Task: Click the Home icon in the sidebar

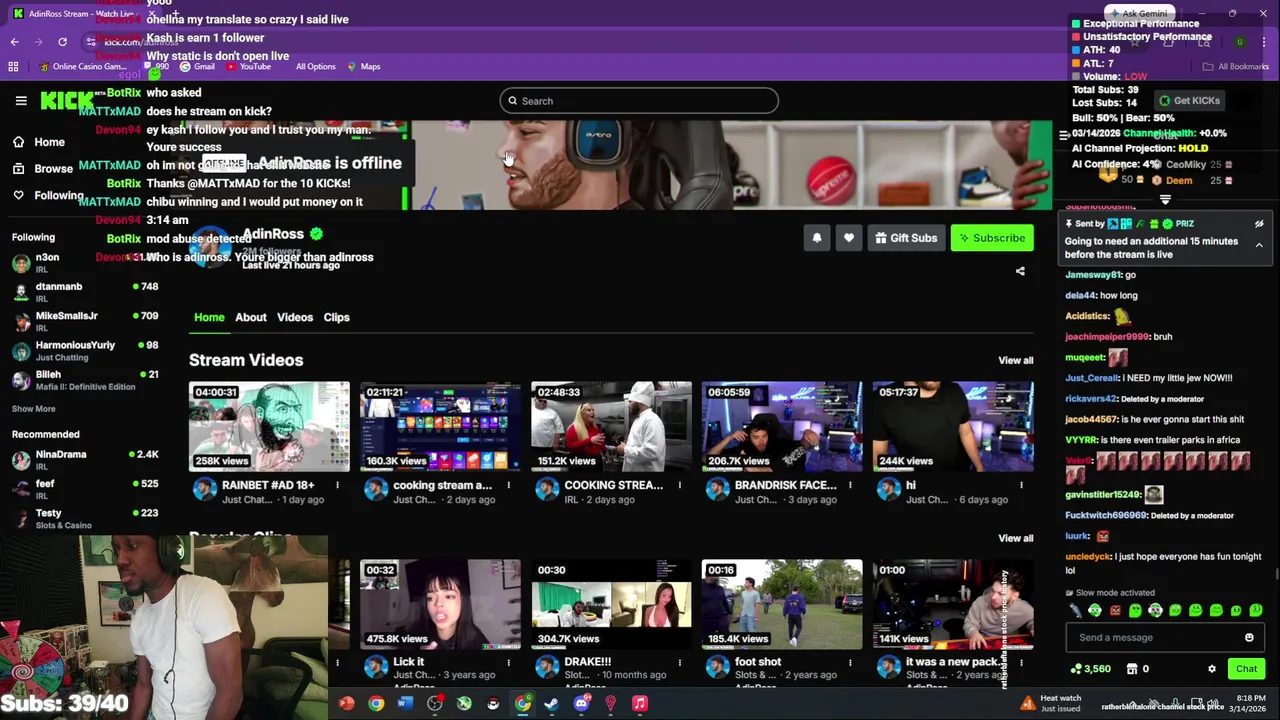Action: pos(18,142)
